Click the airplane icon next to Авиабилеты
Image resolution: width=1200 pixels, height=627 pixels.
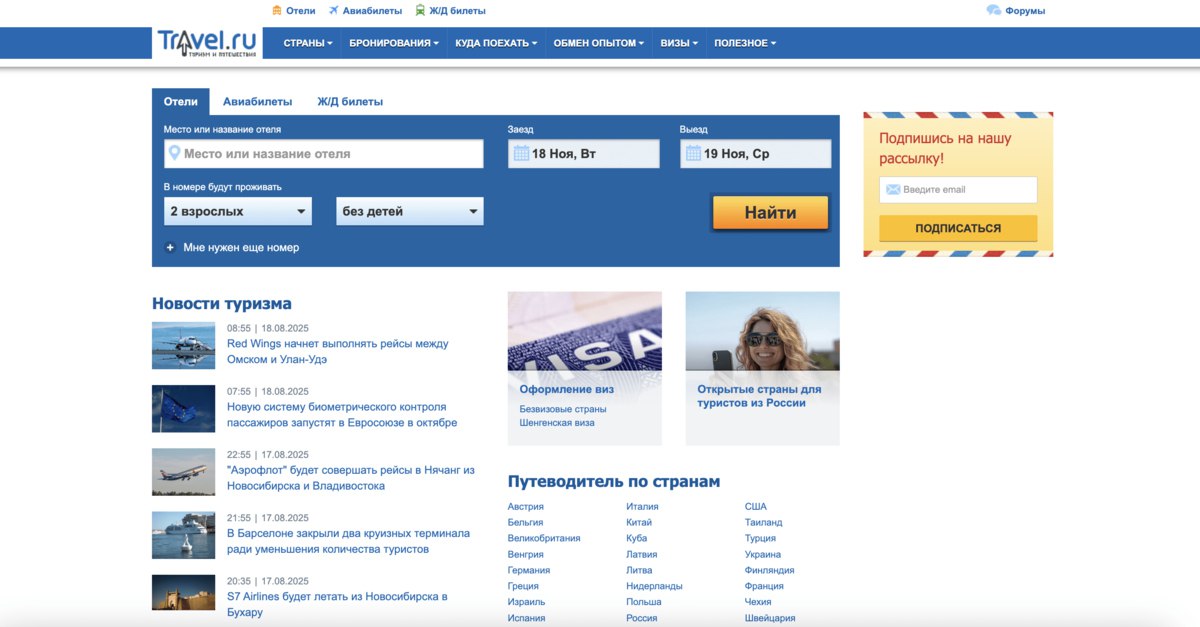[333, 10]
